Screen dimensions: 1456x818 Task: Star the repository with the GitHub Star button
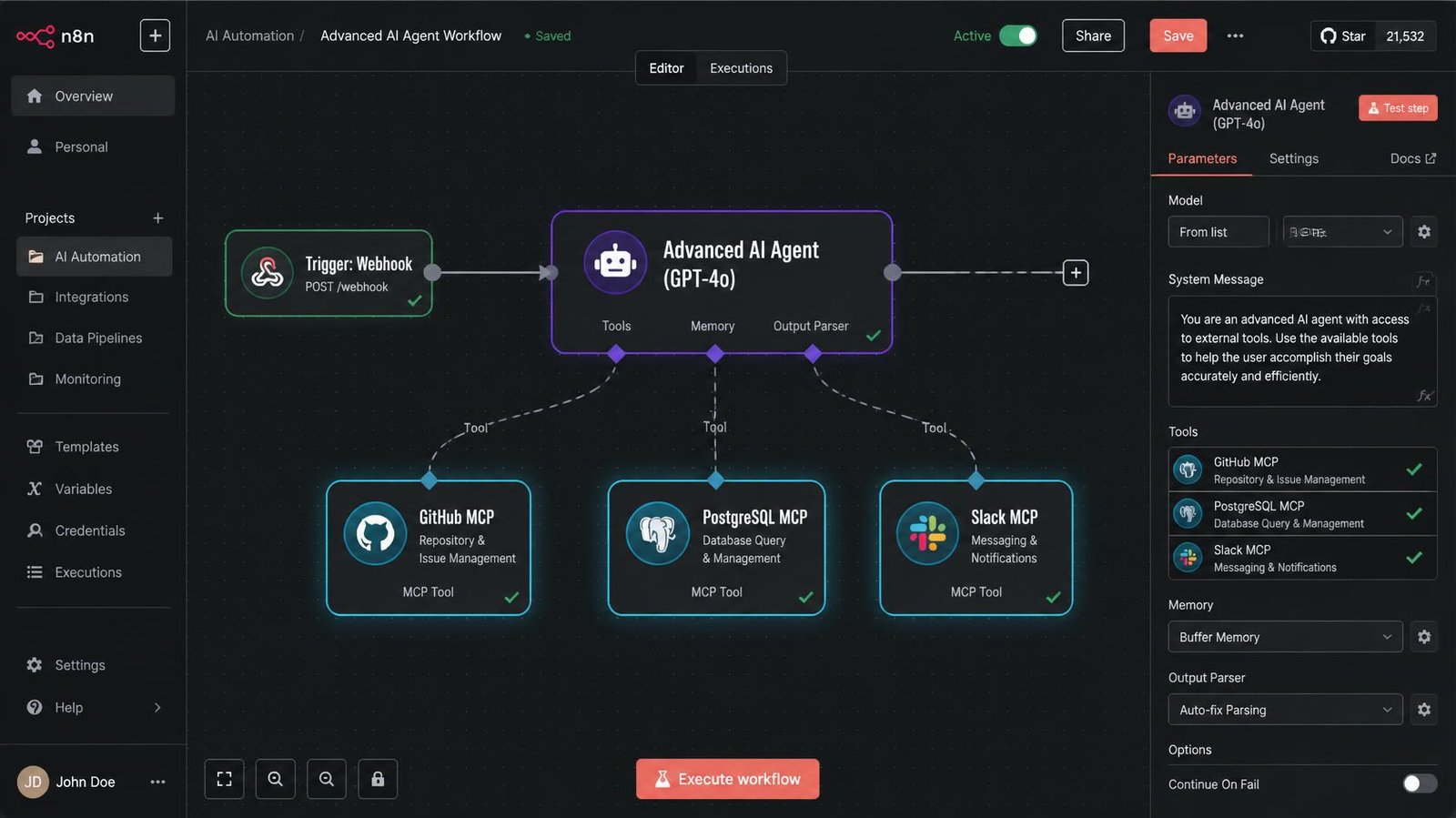tap(1343, 35)
